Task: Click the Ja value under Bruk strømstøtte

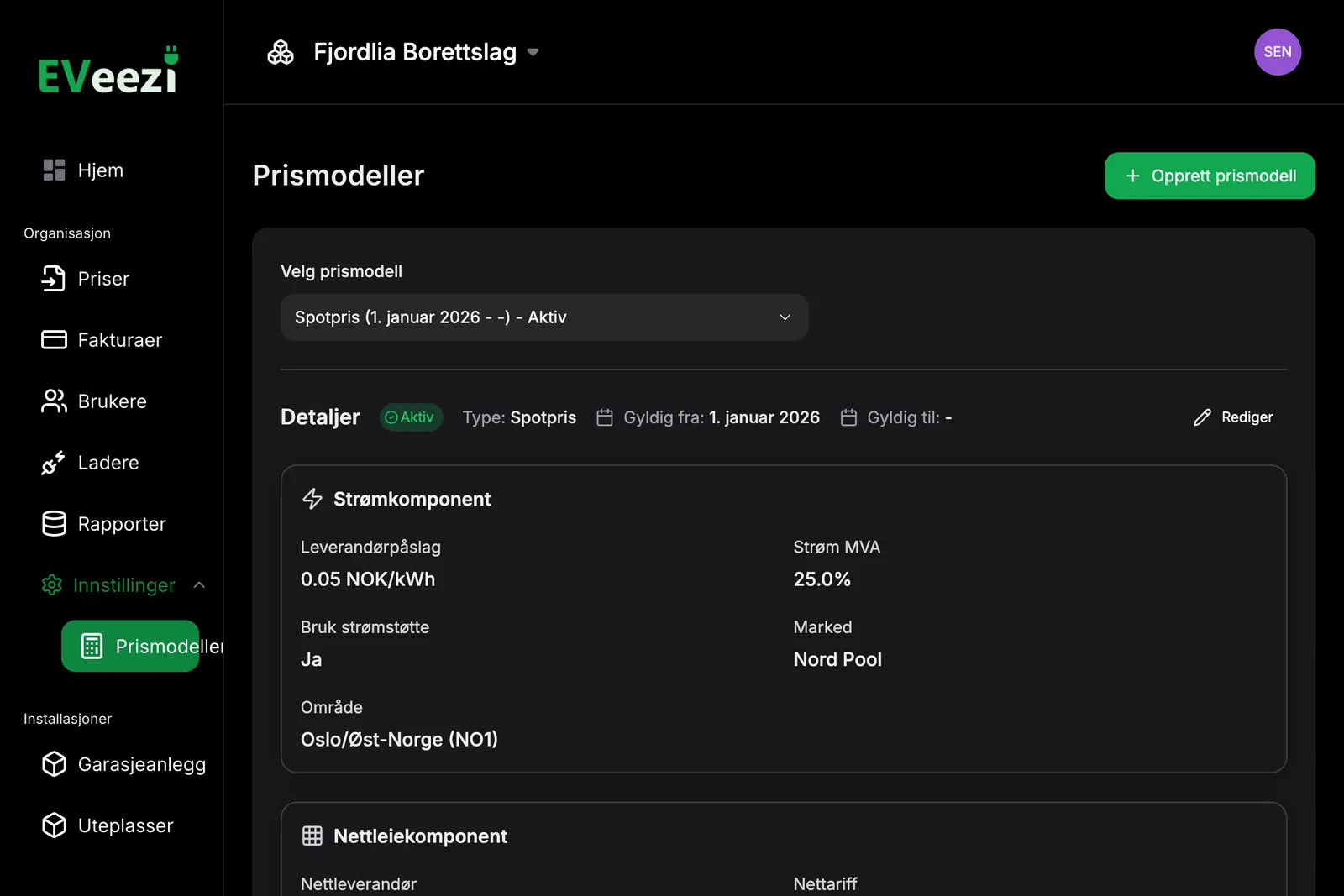Action: click(311, 660)
